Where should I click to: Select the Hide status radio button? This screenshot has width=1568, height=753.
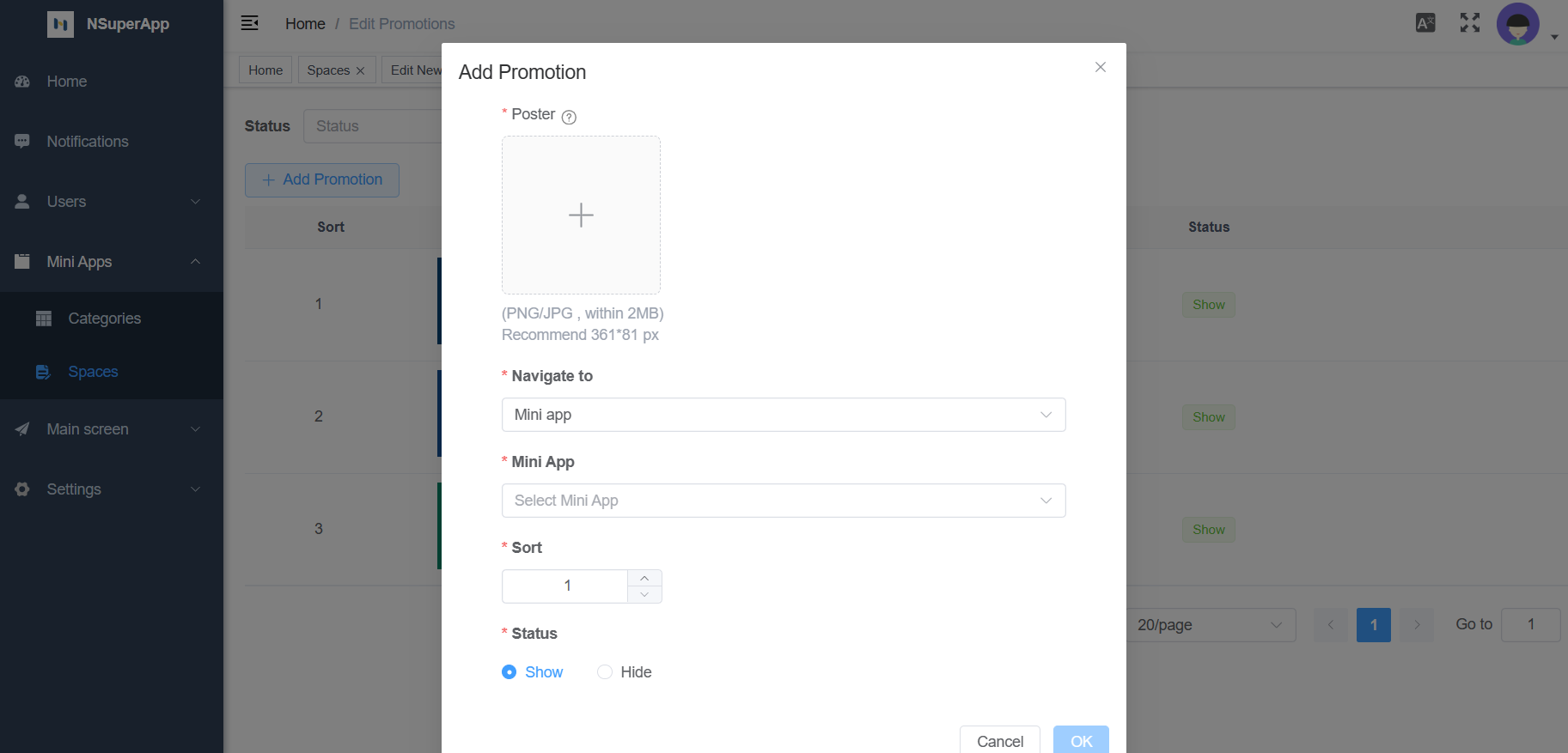605,672
